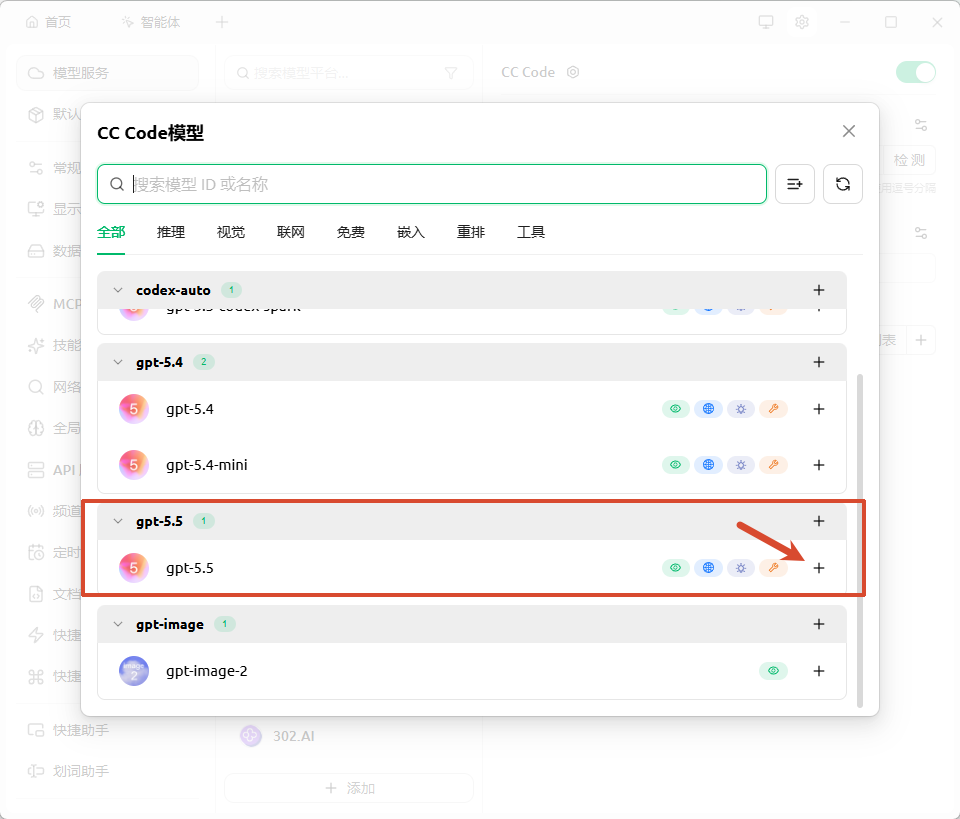Click the monitor display icon in title bar
Viewport: 960px width, 819px height.
(766, 22)
